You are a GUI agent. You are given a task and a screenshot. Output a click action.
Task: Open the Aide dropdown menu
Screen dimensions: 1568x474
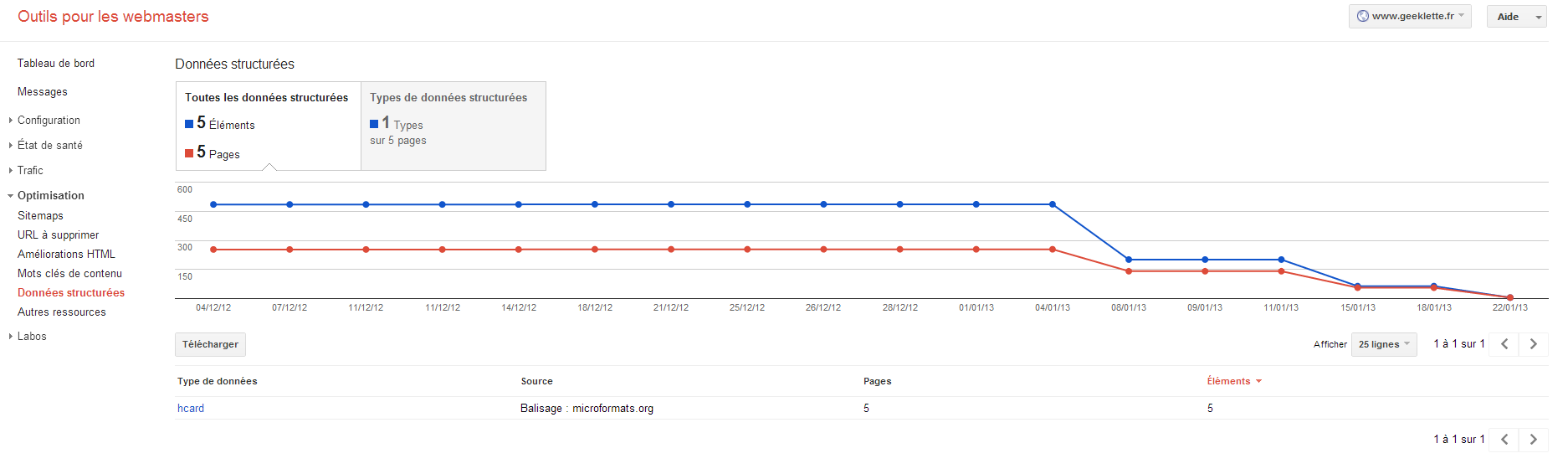coord(1515,17)
